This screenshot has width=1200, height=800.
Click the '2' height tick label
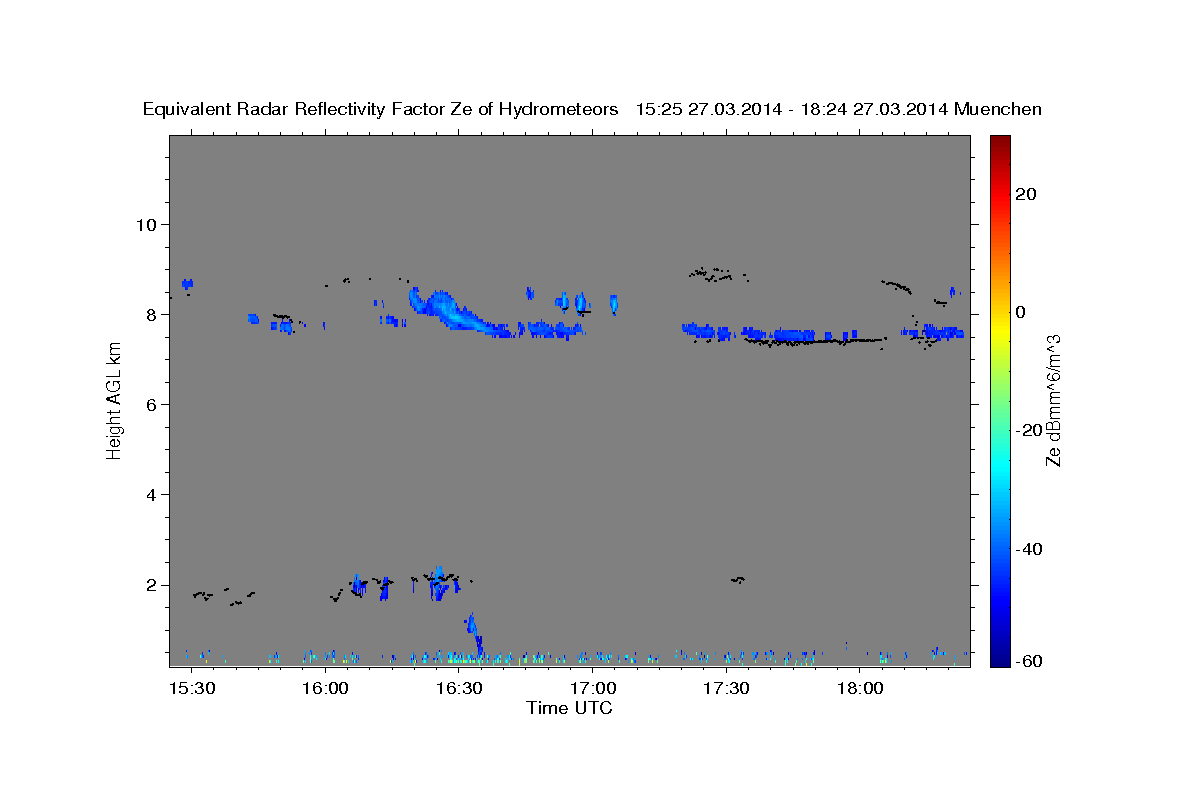tap(153, 585)
